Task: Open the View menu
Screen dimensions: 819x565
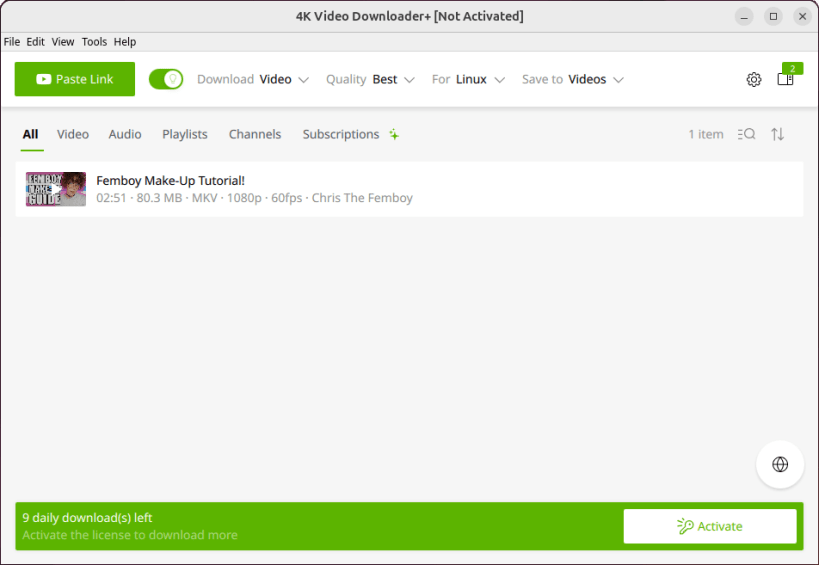Action: [x=63, y=42]
